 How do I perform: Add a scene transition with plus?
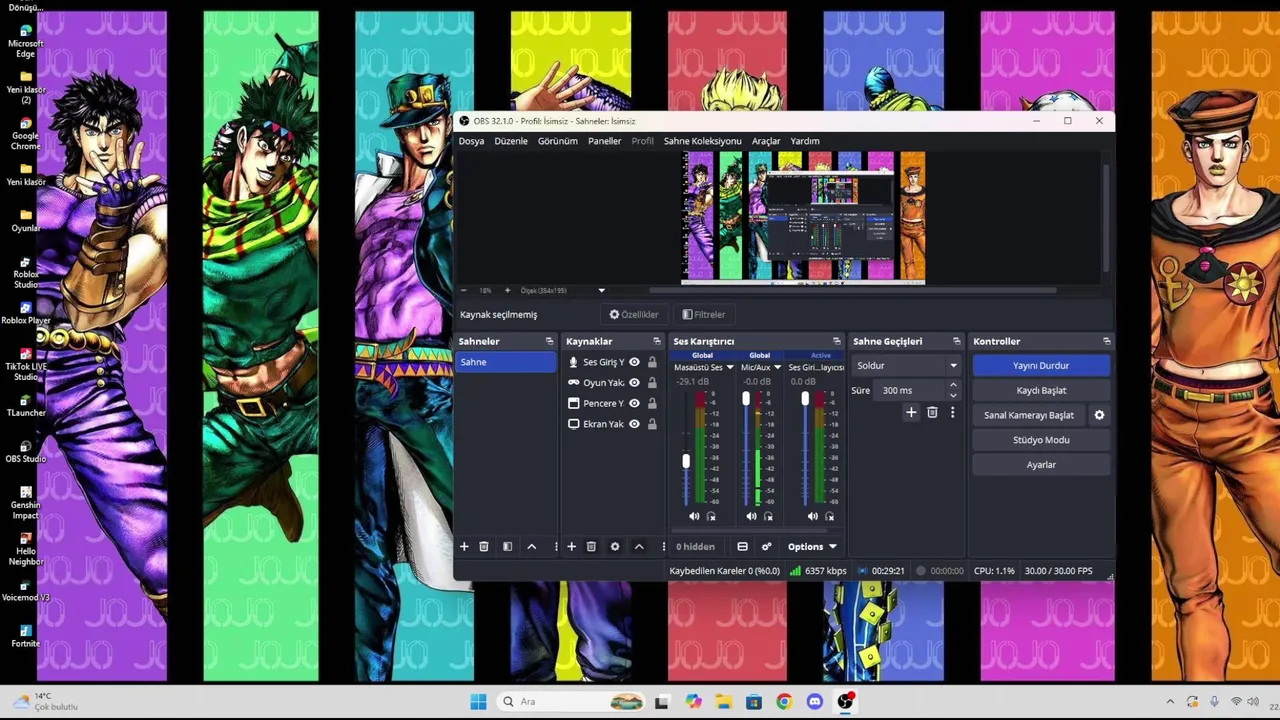911,412
